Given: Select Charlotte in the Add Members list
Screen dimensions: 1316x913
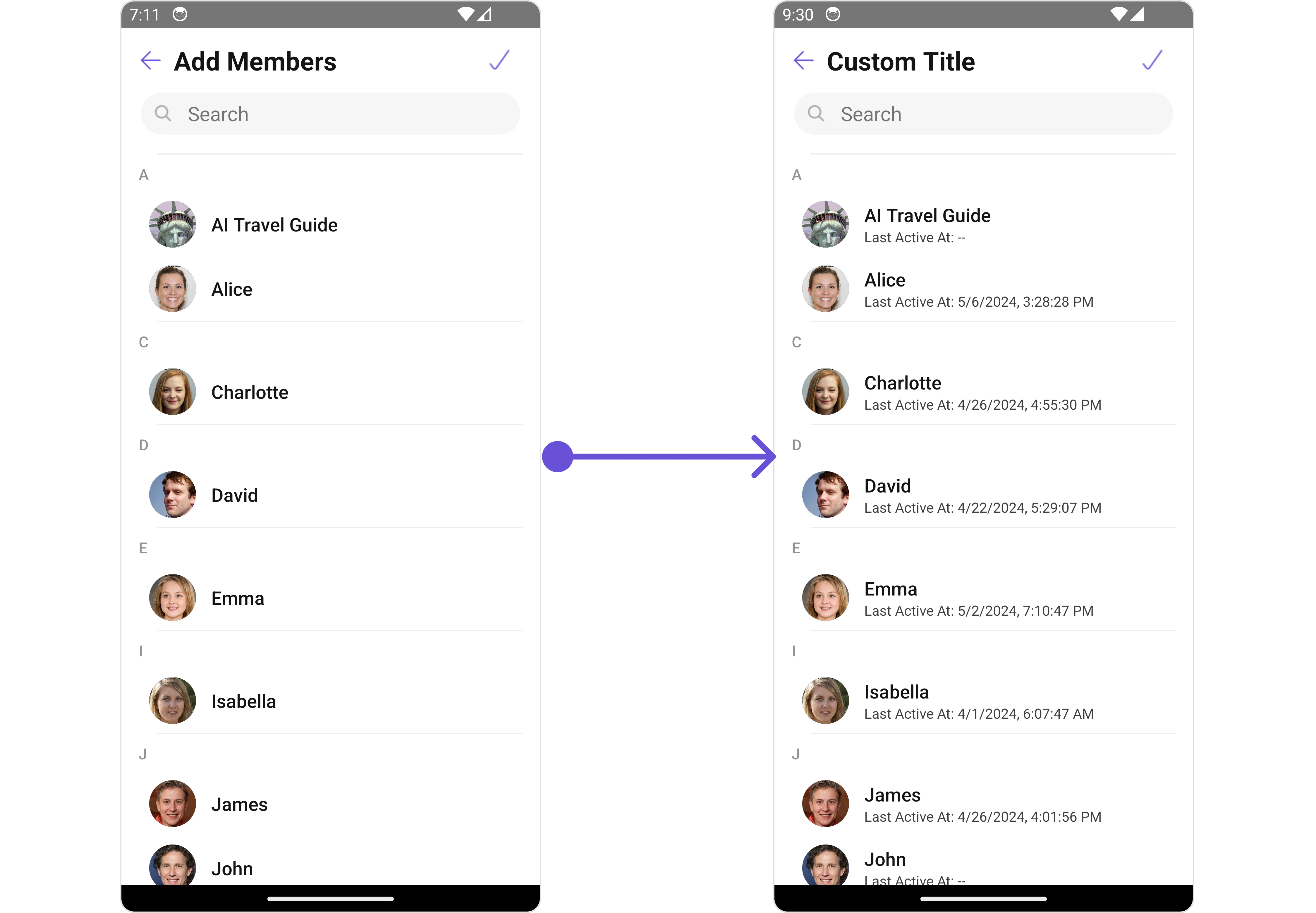Looking at the screenshot, I should click(331, 392).
